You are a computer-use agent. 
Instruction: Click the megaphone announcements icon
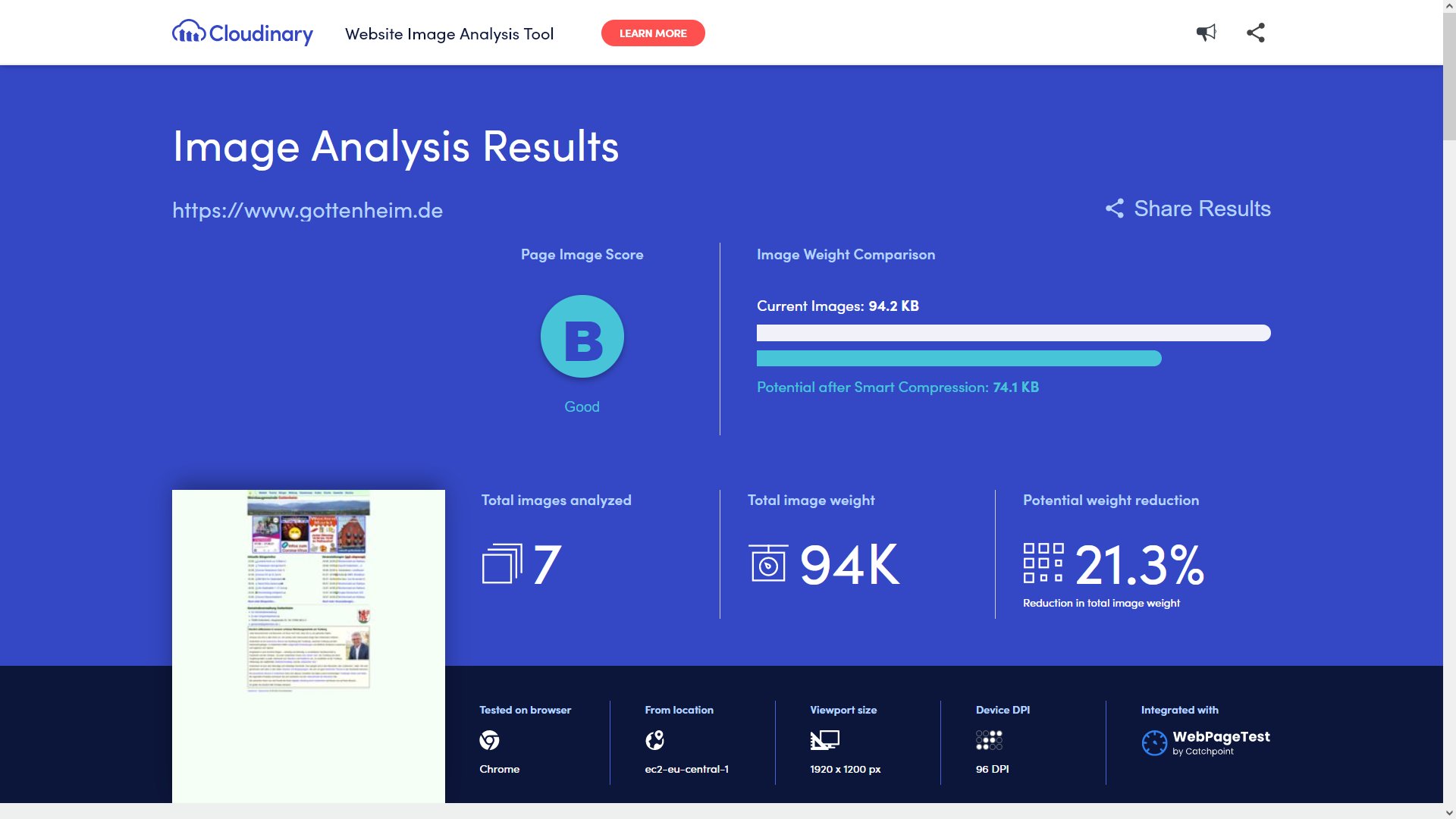point(1206,33)
